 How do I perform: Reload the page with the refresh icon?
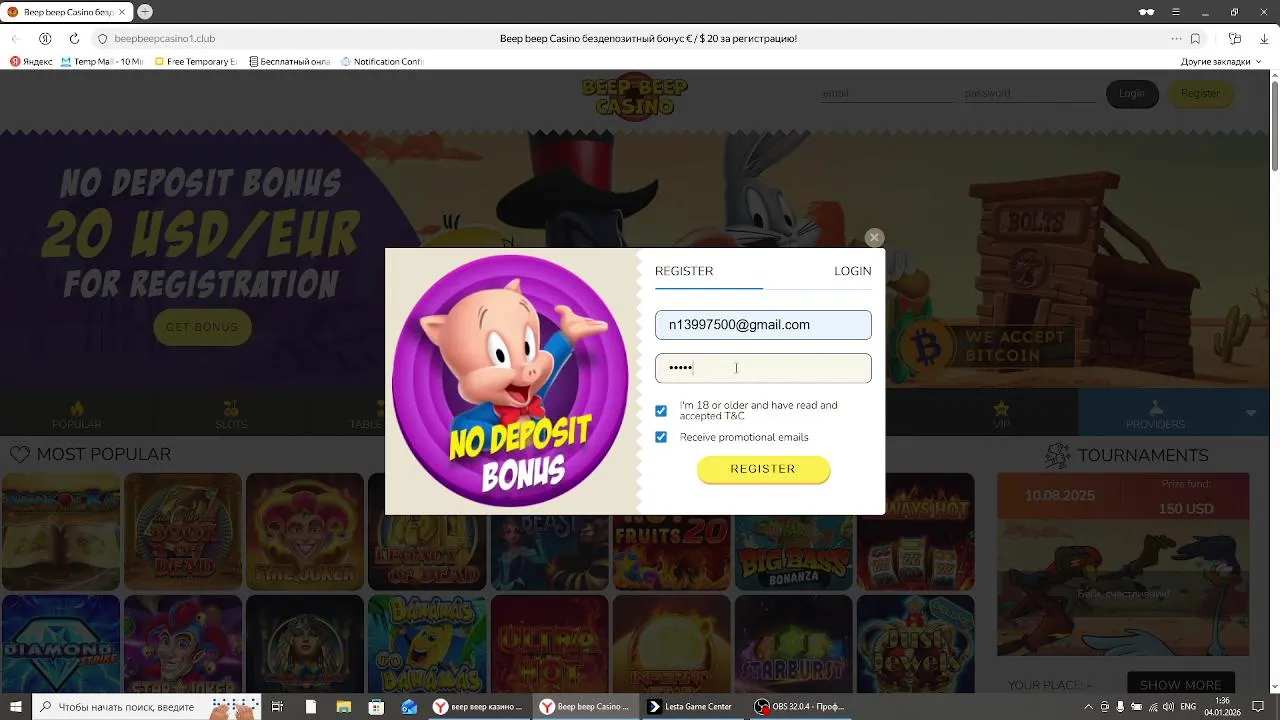(74, 38)
